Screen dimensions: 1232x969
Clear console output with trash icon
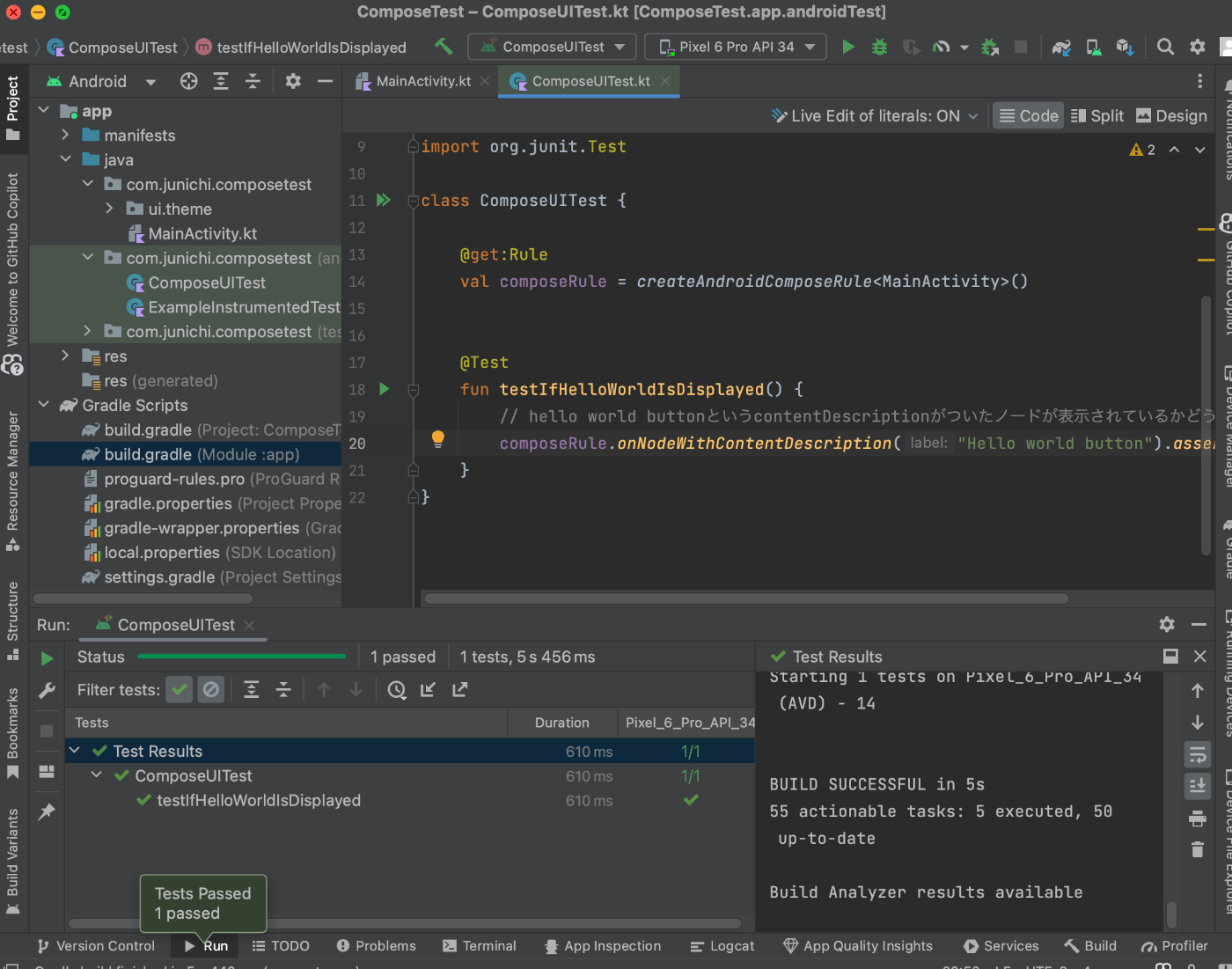pos(1198,849)
